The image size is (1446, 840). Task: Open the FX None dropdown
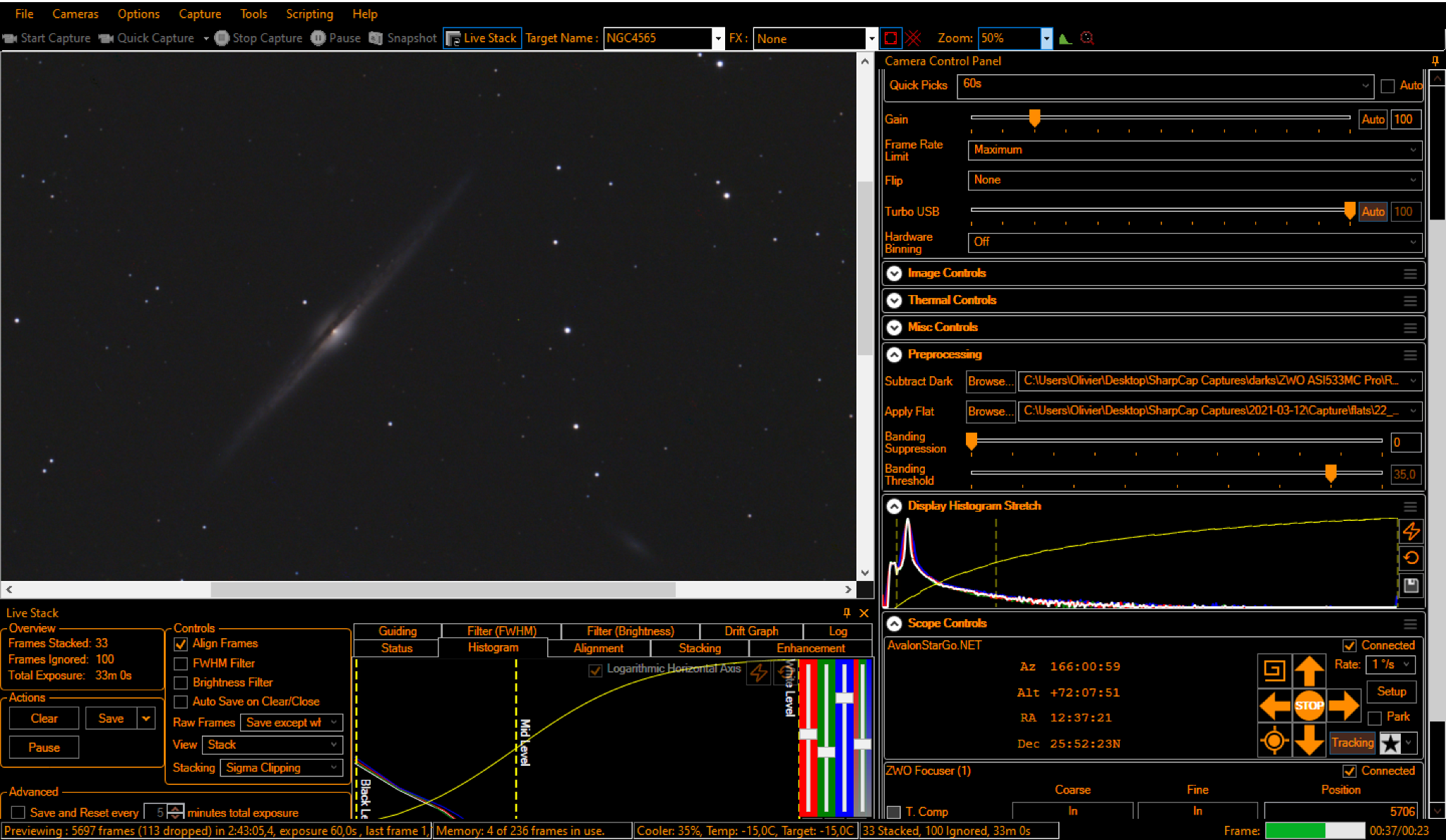pyautogui.click(x=871, y=38)
